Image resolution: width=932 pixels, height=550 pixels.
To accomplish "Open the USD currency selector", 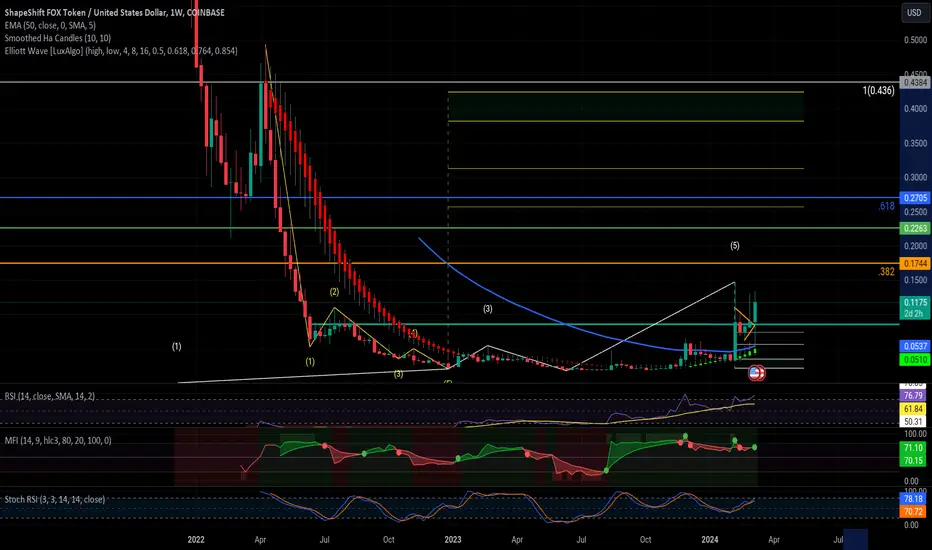I will (914, 12).
